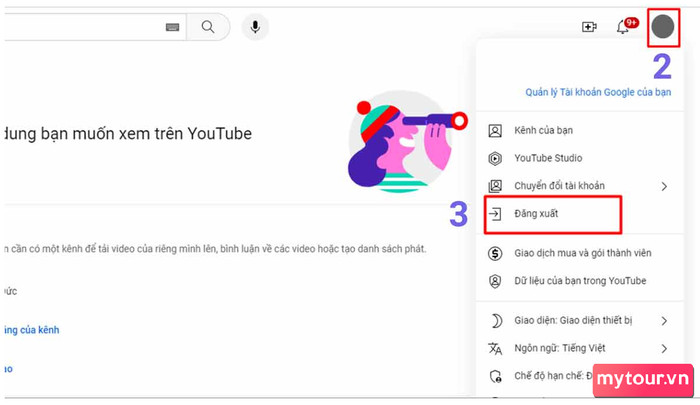The height and width of the screenshot is (405, 700).
Task: Click the Chuyển đổi tài khoản icon
Action: pos(495,186)
